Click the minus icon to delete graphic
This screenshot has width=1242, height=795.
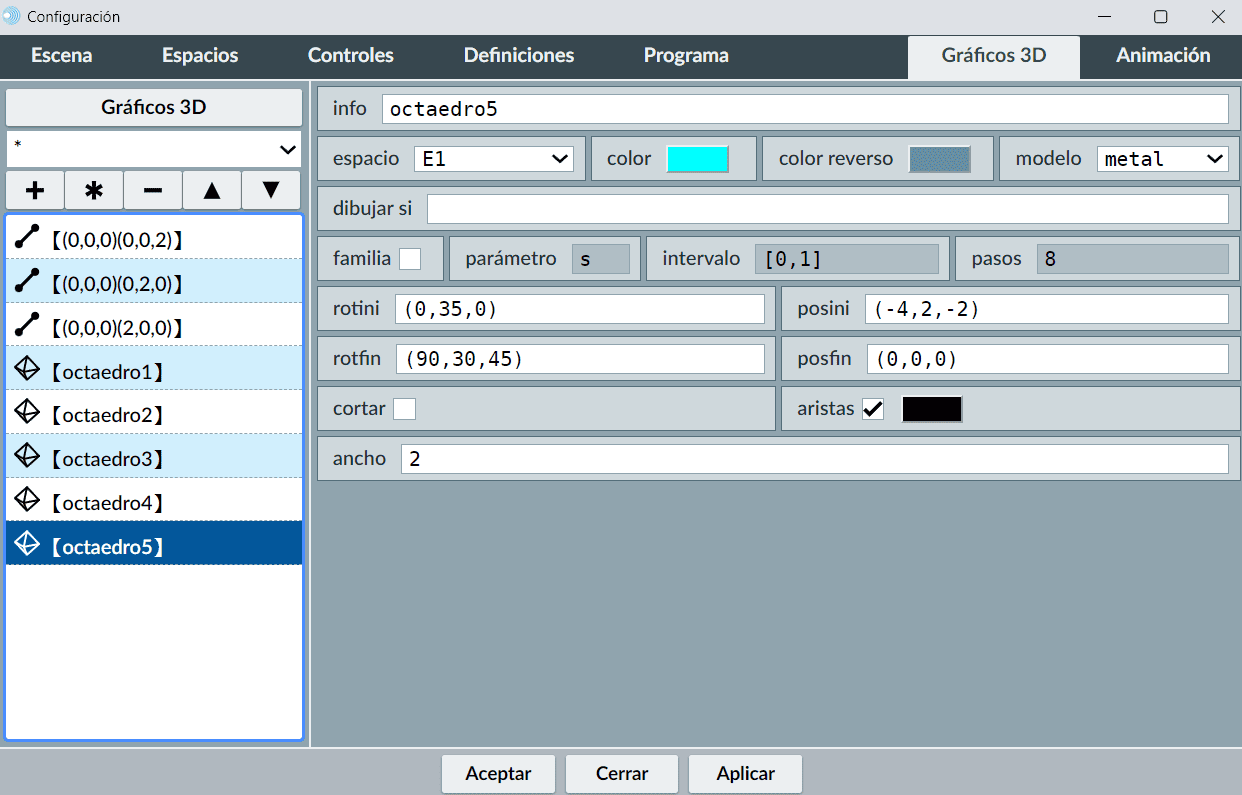pos(153,190)
